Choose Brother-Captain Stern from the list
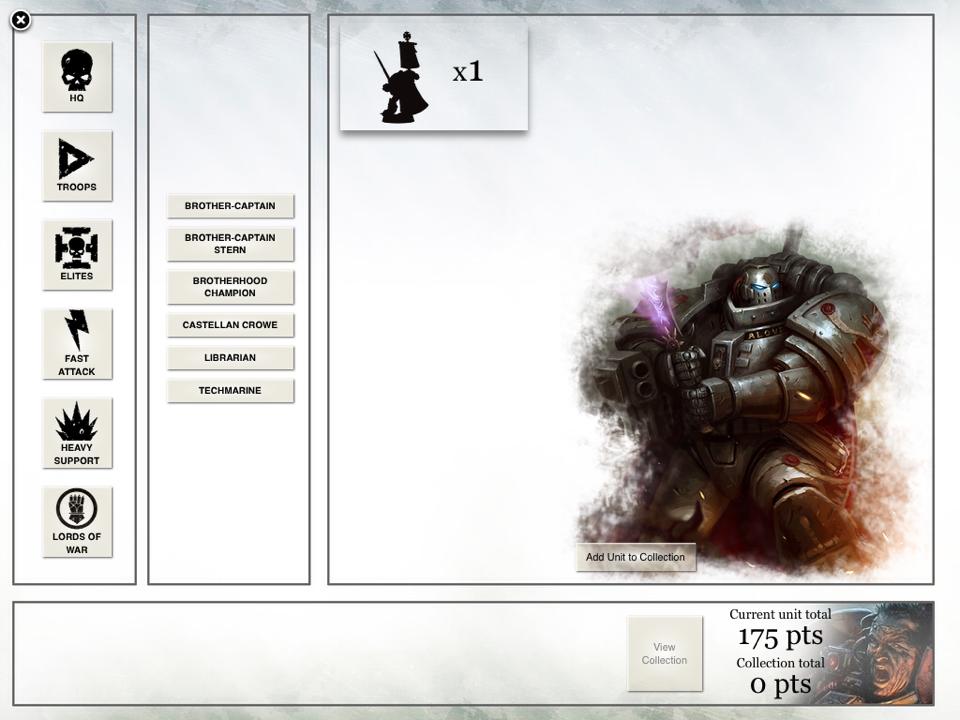The image size is (960, 720). 230,244
